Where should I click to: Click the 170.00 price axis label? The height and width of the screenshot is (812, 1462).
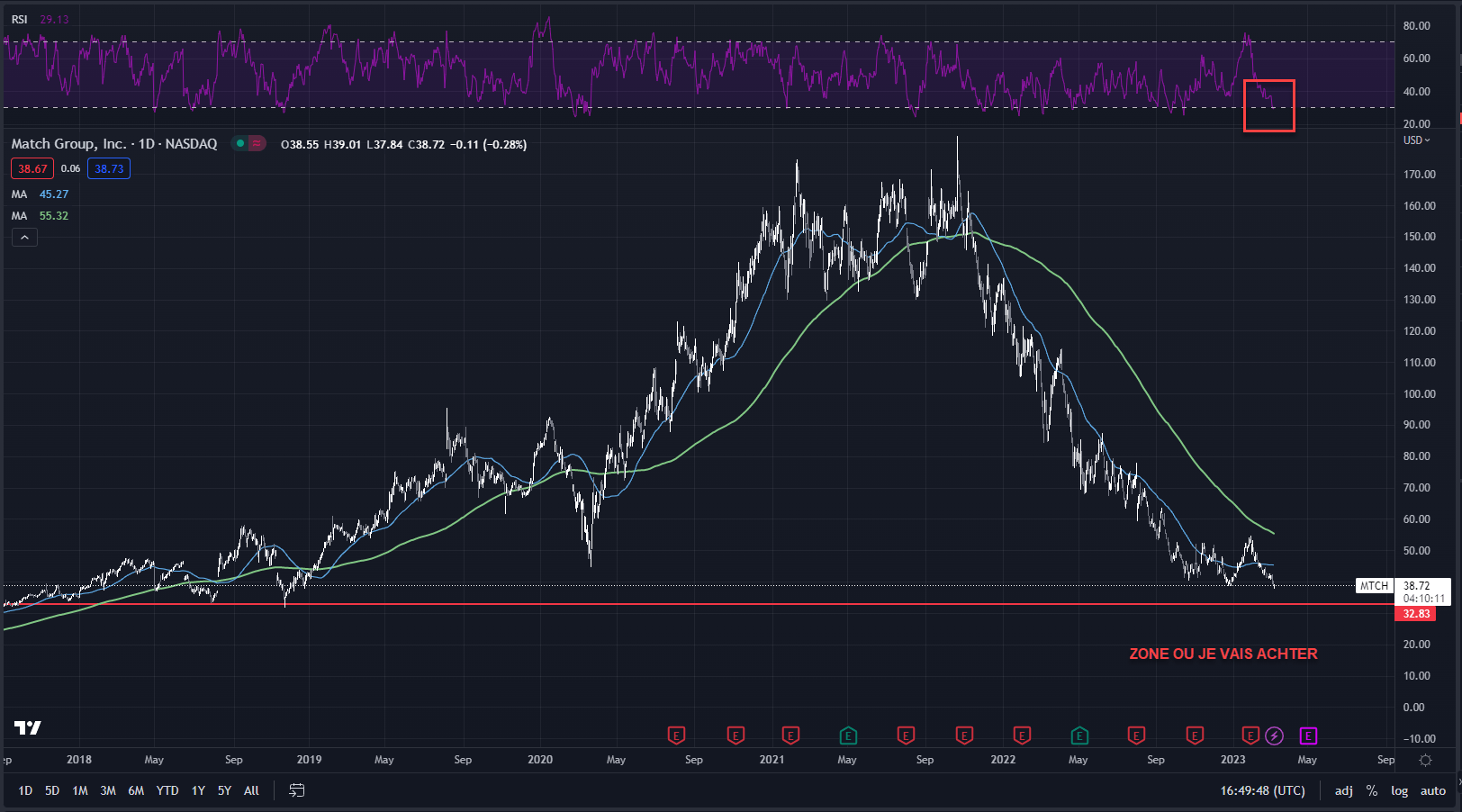coord(1420,175)
